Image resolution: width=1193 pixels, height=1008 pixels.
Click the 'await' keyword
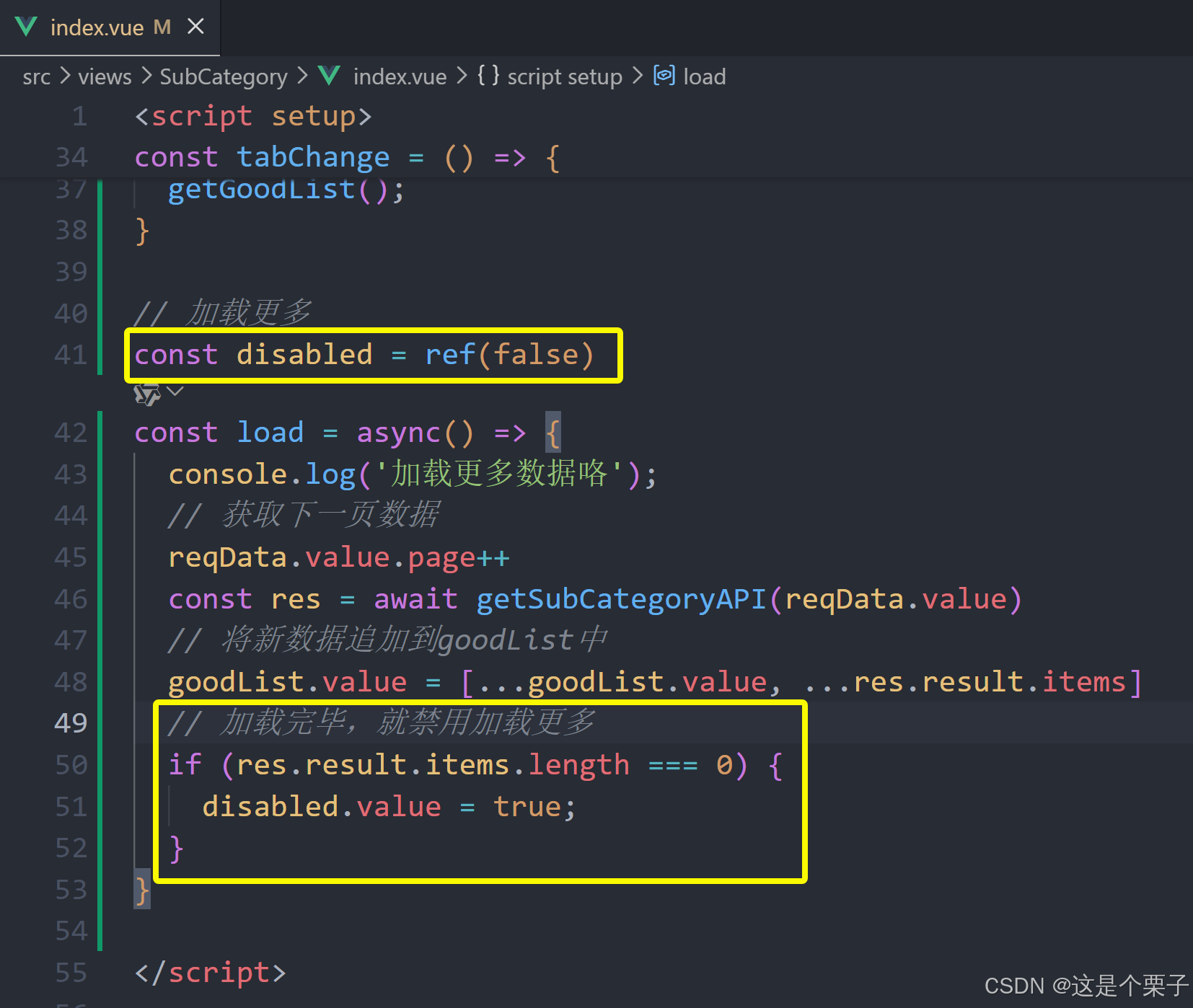(415, 600)
